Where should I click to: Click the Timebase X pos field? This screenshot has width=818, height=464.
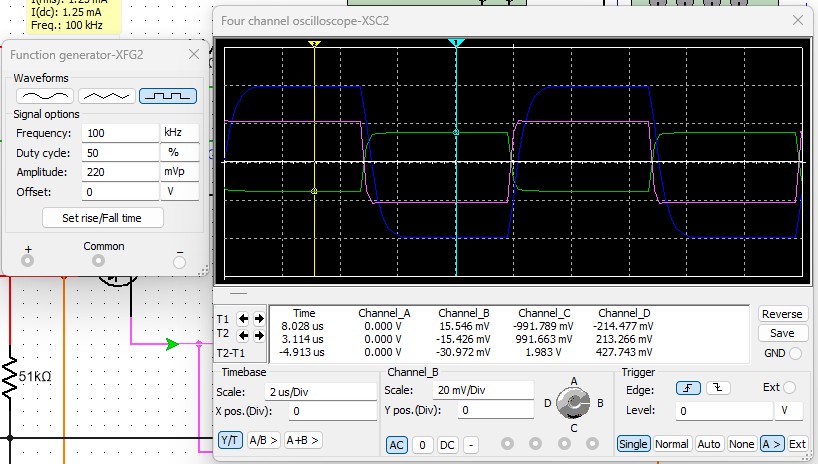(332, 411)
